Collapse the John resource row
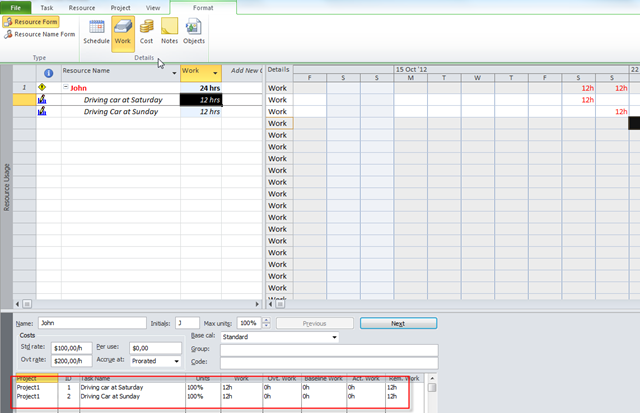This screenshot has width=640, height=413. [66, 88]
